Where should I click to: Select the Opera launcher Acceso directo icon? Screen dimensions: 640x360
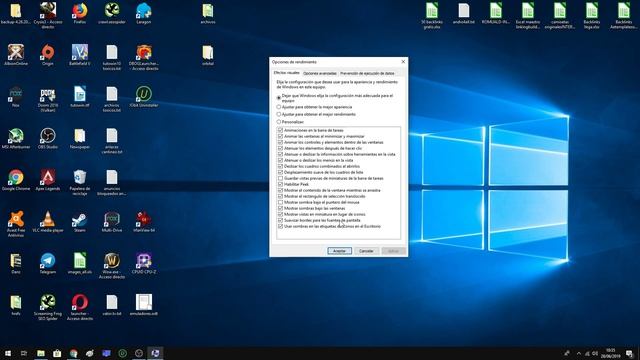80,307
